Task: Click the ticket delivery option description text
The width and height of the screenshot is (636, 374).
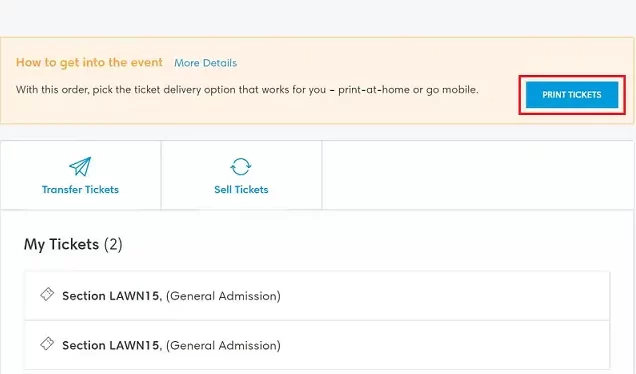Action: (x=247, y=90)
